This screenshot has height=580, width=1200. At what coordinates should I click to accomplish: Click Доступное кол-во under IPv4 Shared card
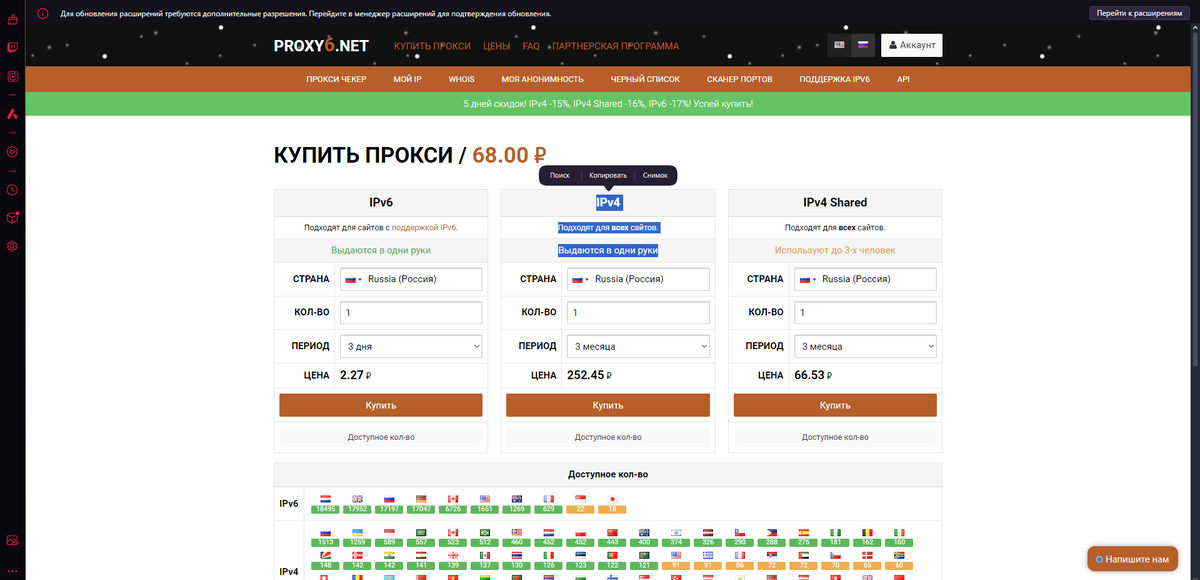click(x=835, y=437)
